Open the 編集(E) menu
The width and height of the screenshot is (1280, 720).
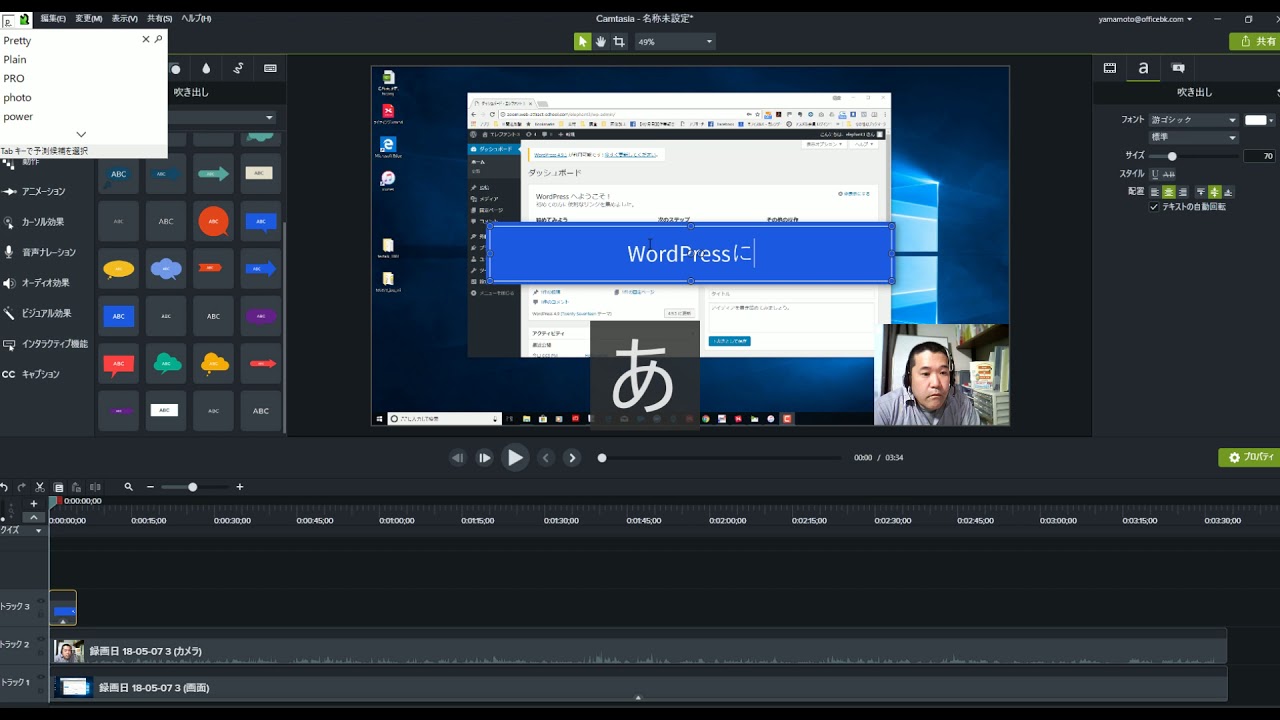tap(53, 19)
